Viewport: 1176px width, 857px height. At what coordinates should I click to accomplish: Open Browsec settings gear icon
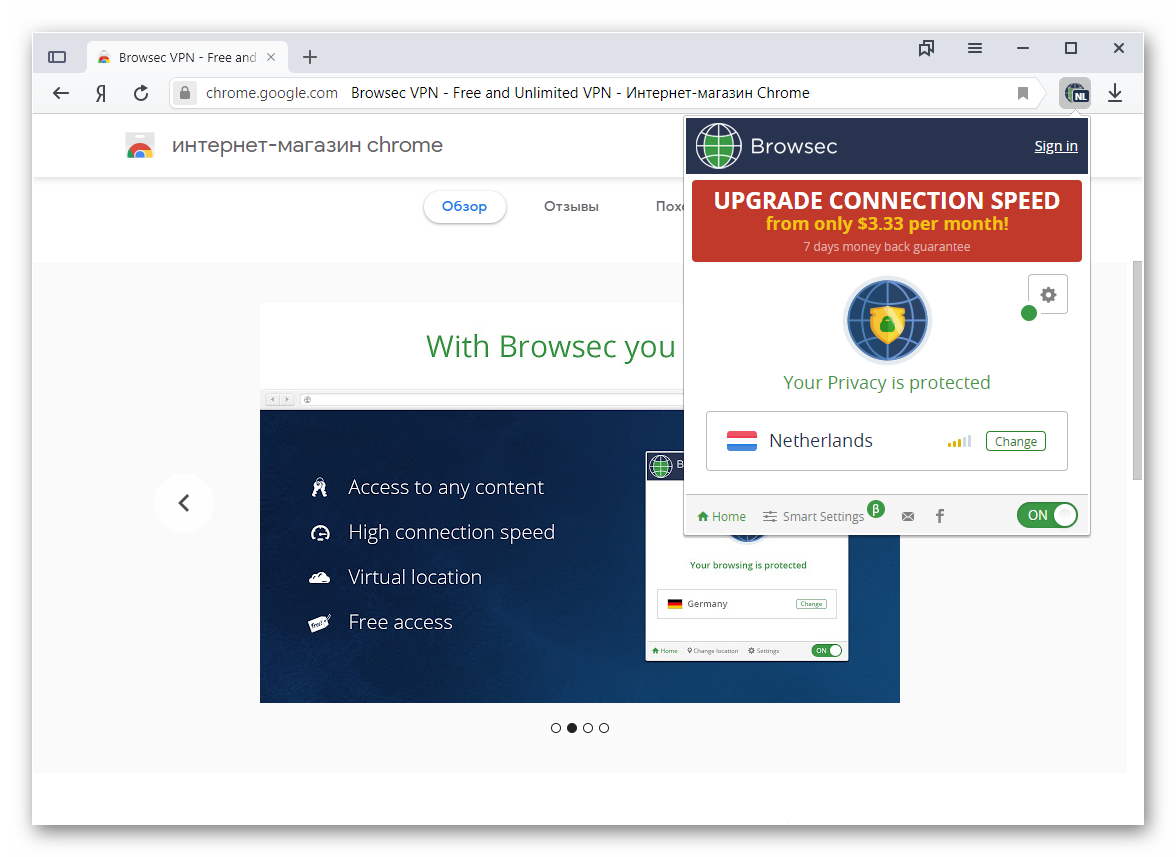(1048, 295)
